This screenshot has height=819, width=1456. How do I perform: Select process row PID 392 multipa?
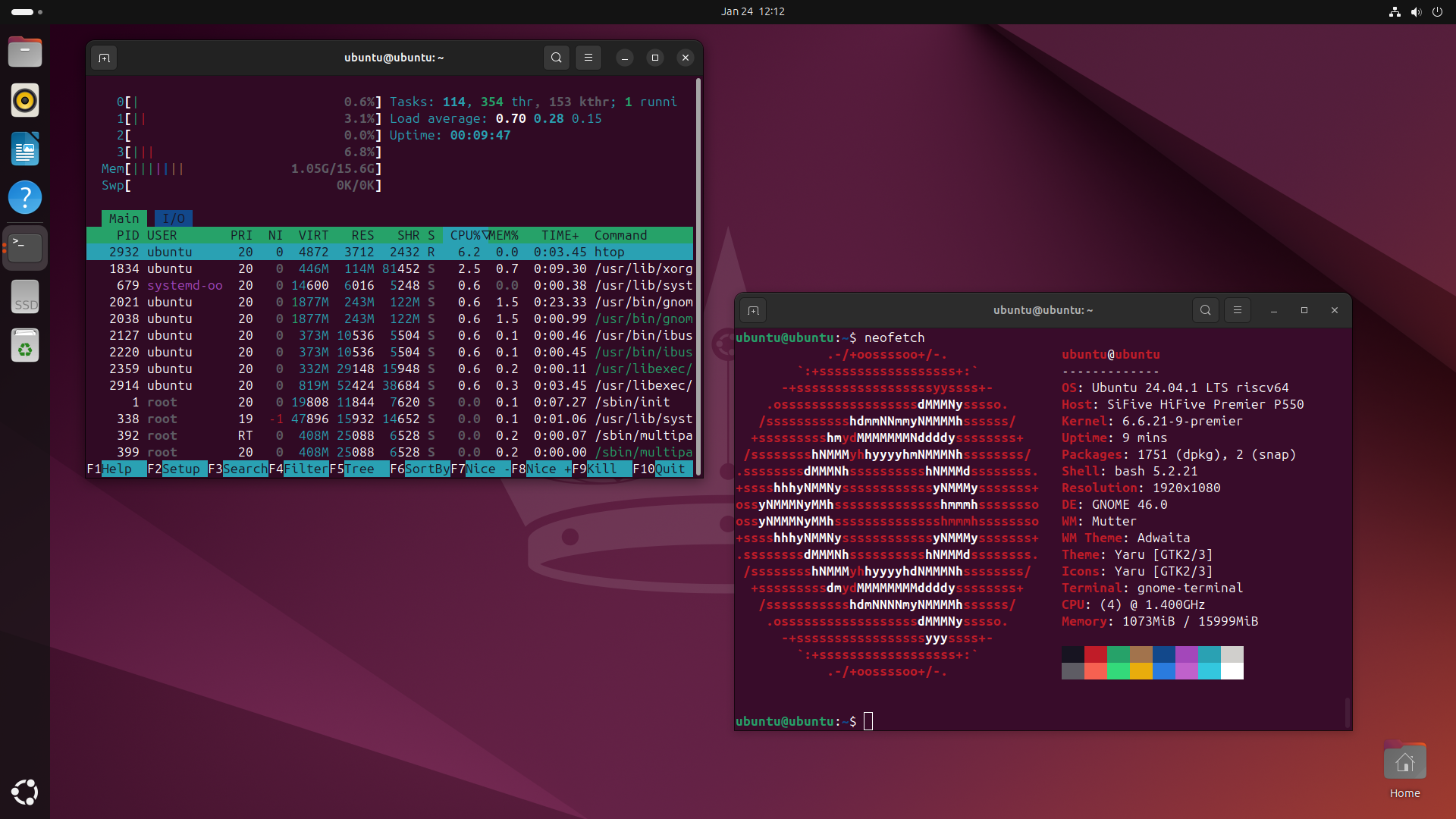pos(390,435)
